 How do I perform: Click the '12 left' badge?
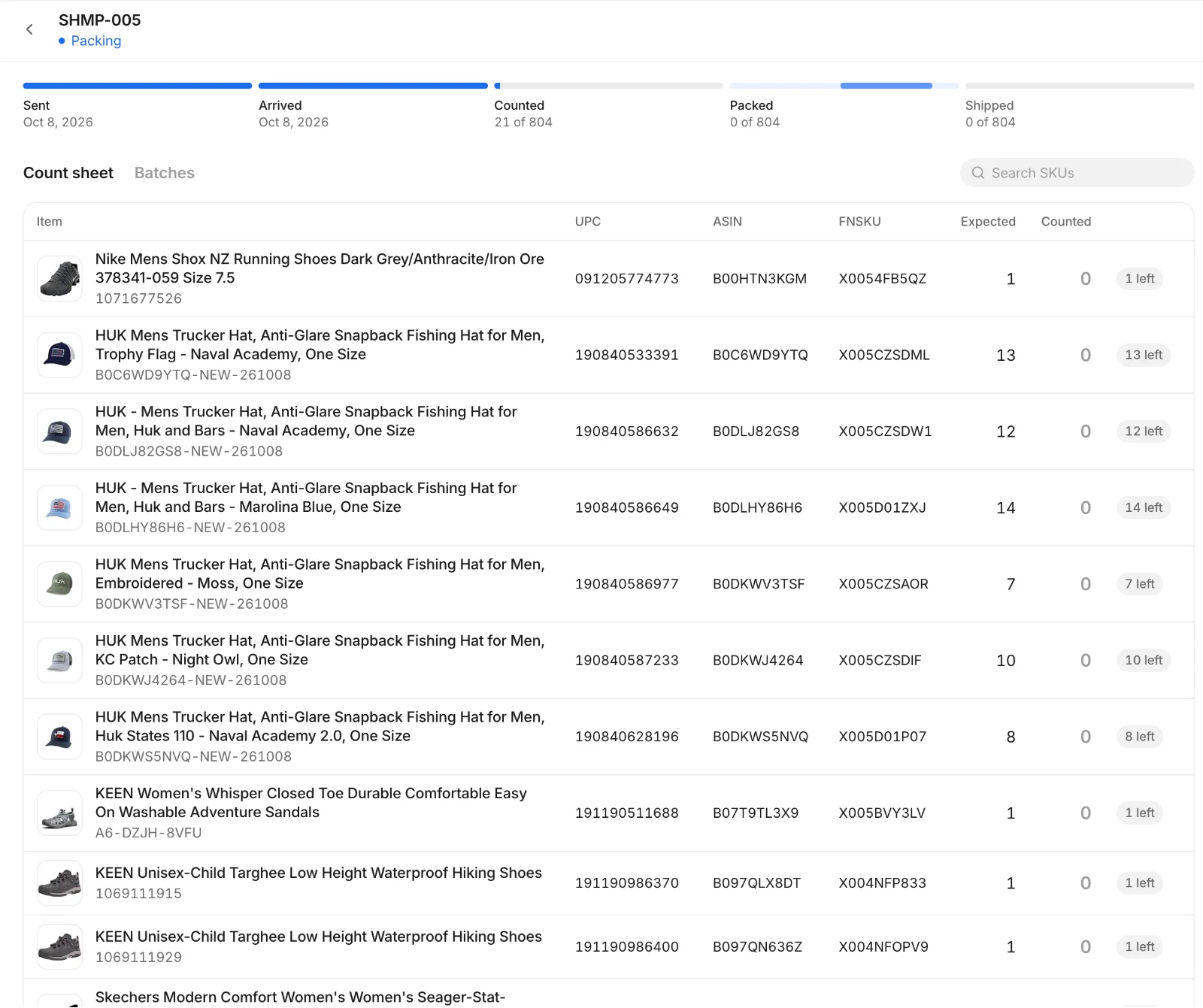coord(1144,431)
